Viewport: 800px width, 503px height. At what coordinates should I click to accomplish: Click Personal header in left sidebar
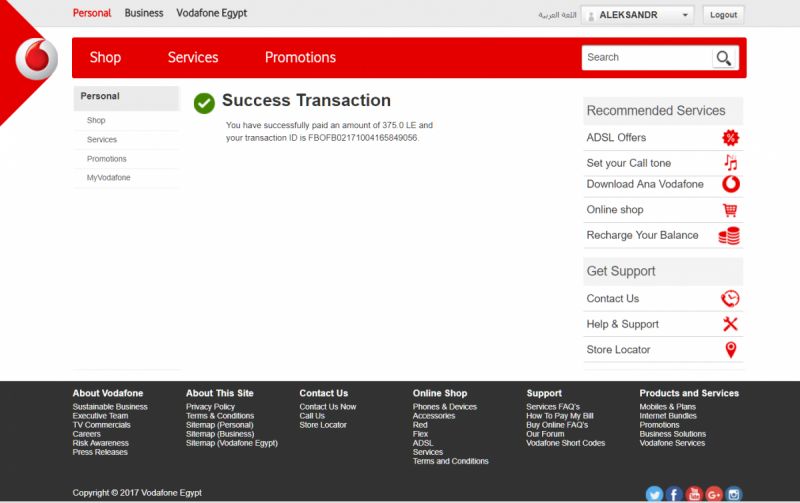[x=126, y=97]
